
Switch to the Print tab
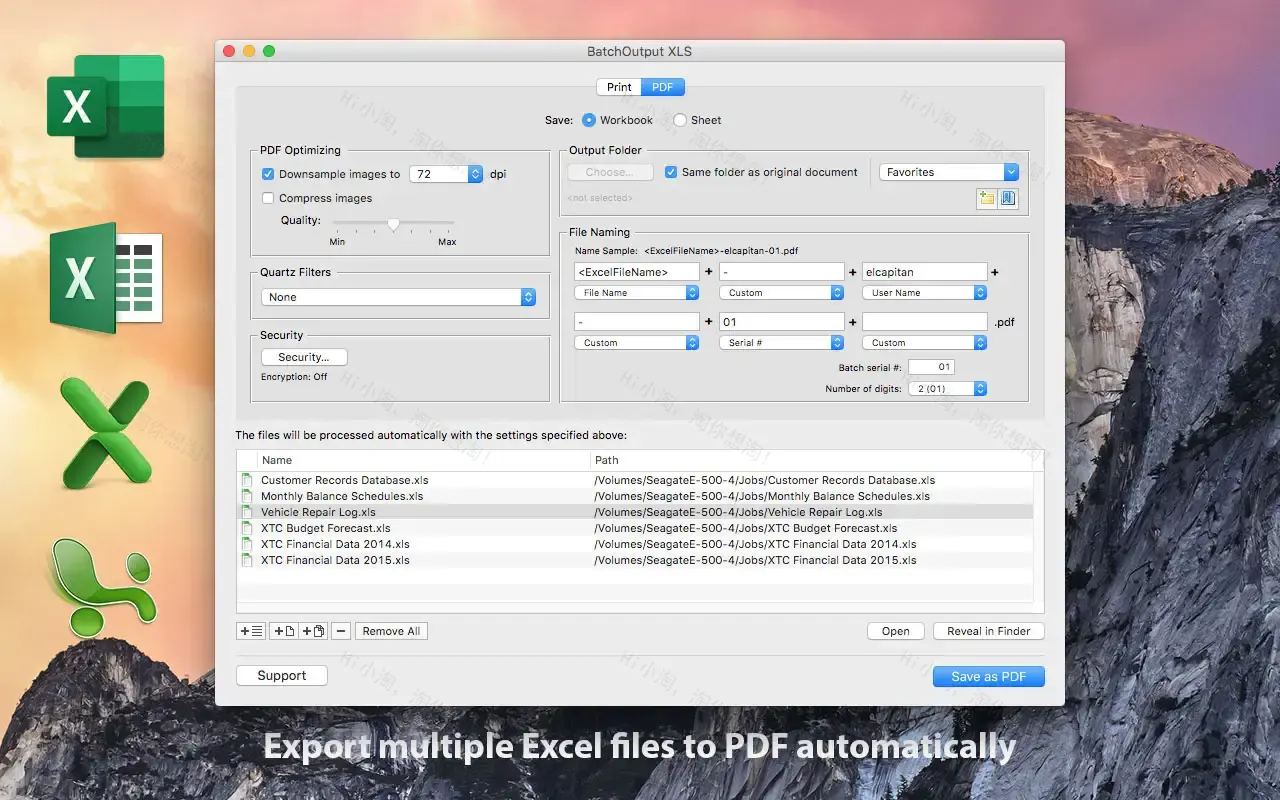(x=618, y=87)
